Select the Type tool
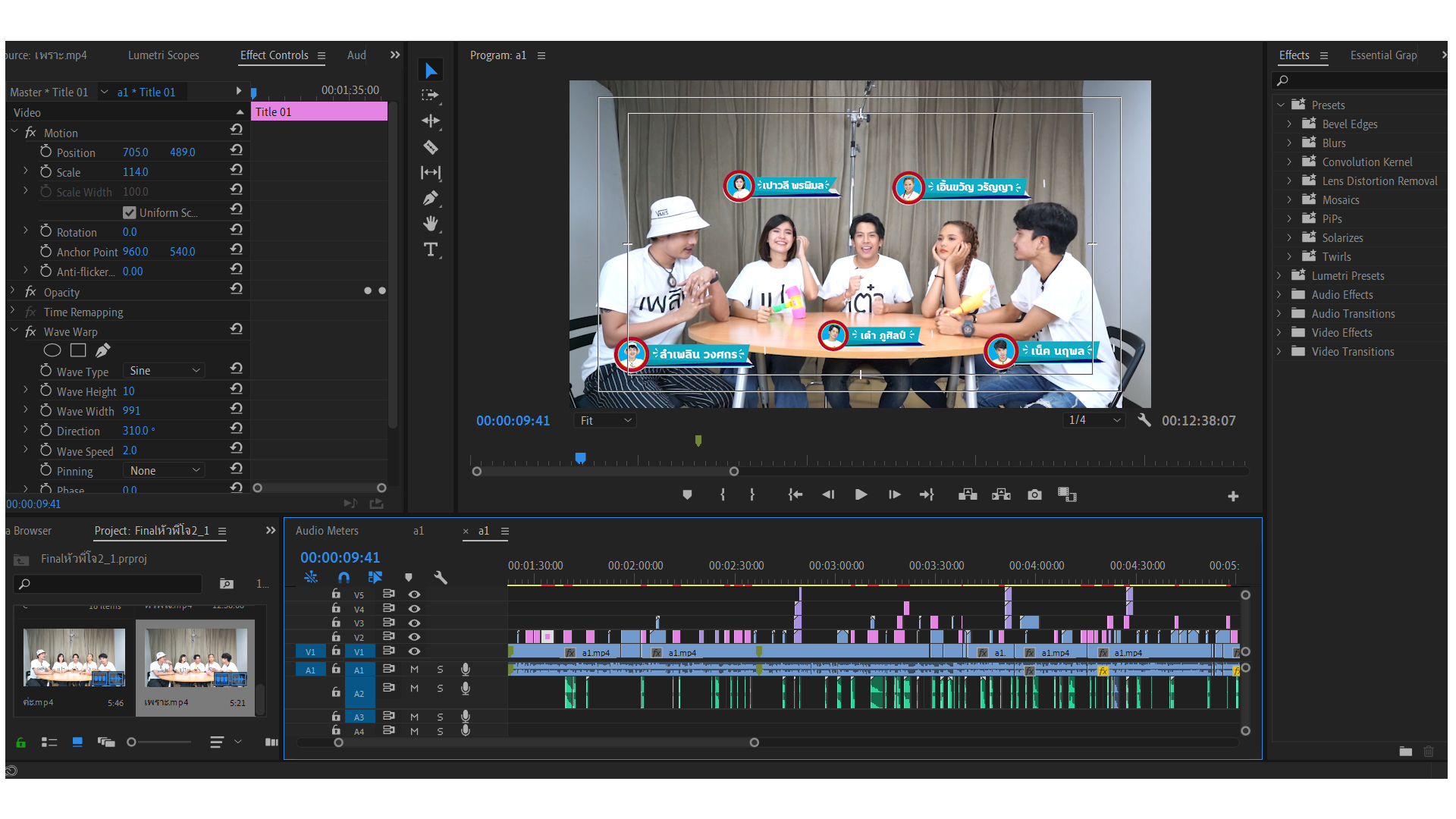This screenshot has width=1456, height=819. click(431, 249)
